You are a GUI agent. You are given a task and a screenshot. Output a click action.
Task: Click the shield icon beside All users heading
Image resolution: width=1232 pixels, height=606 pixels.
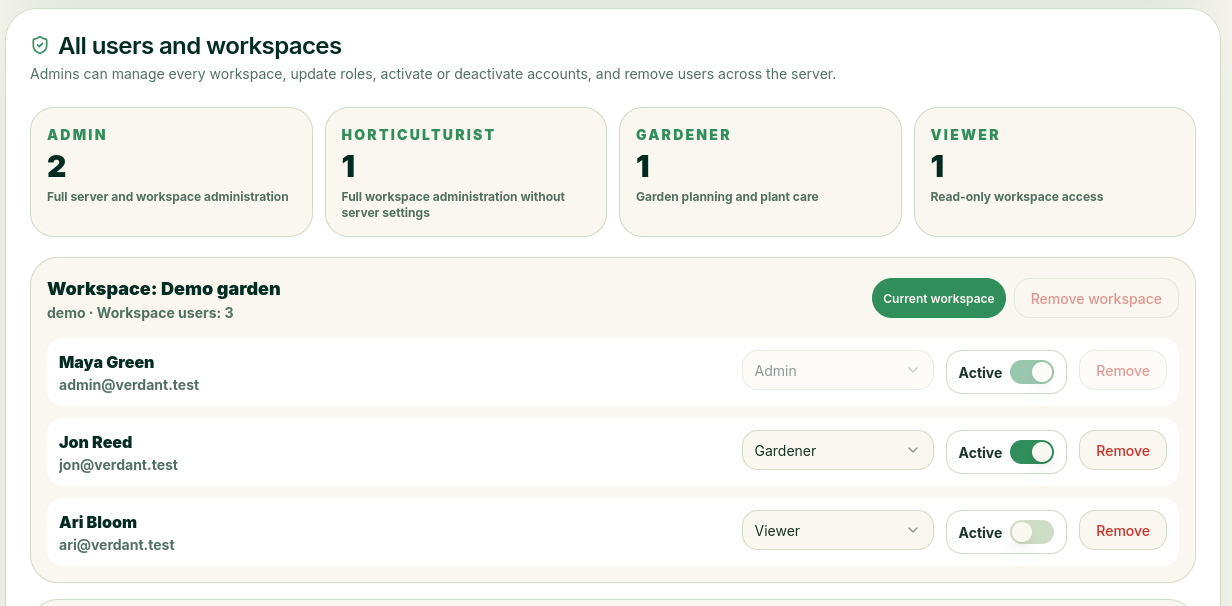40,45
